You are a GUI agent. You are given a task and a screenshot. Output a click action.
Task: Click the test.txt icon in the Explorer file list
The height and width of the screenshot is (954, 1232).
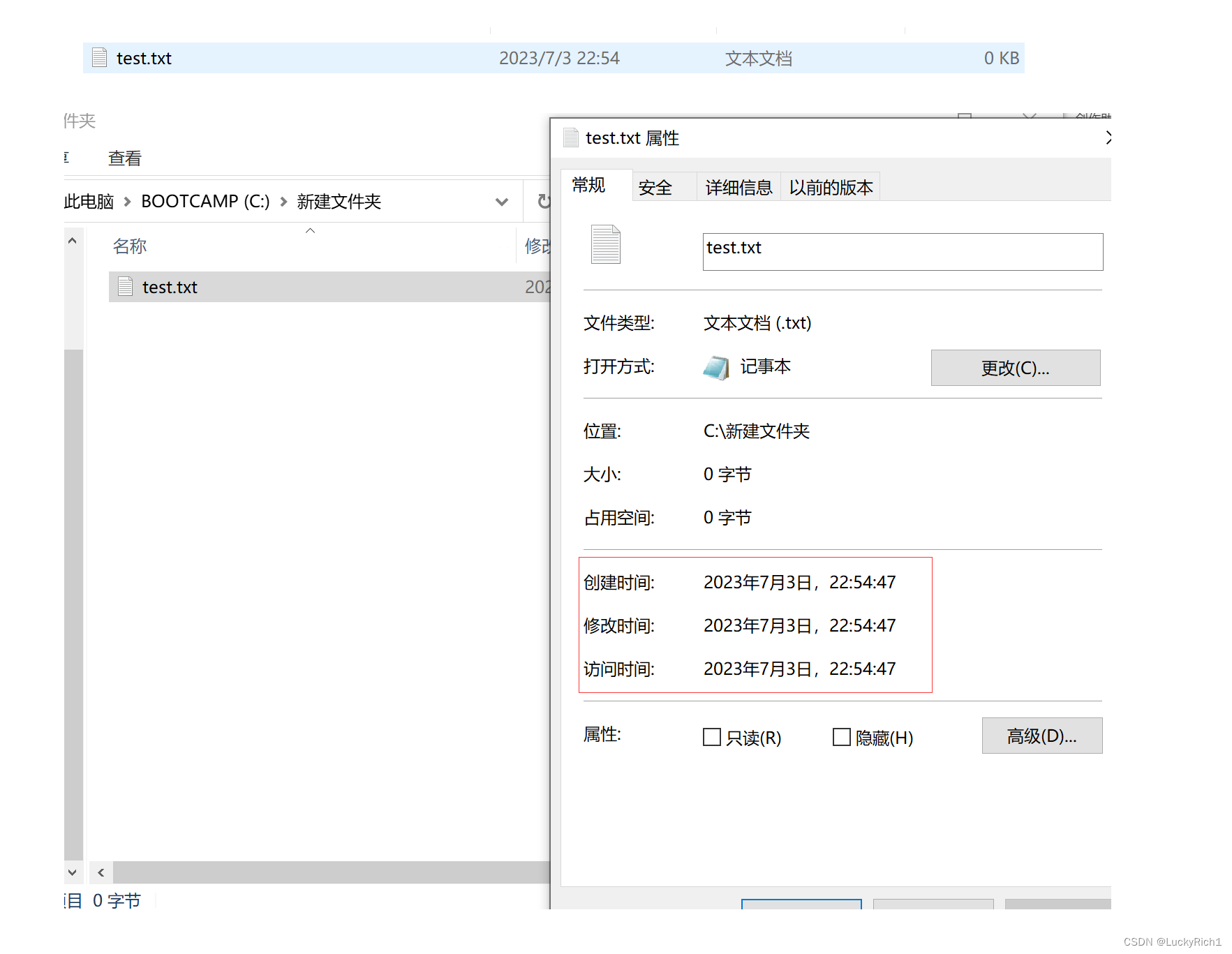coord(126,287)
